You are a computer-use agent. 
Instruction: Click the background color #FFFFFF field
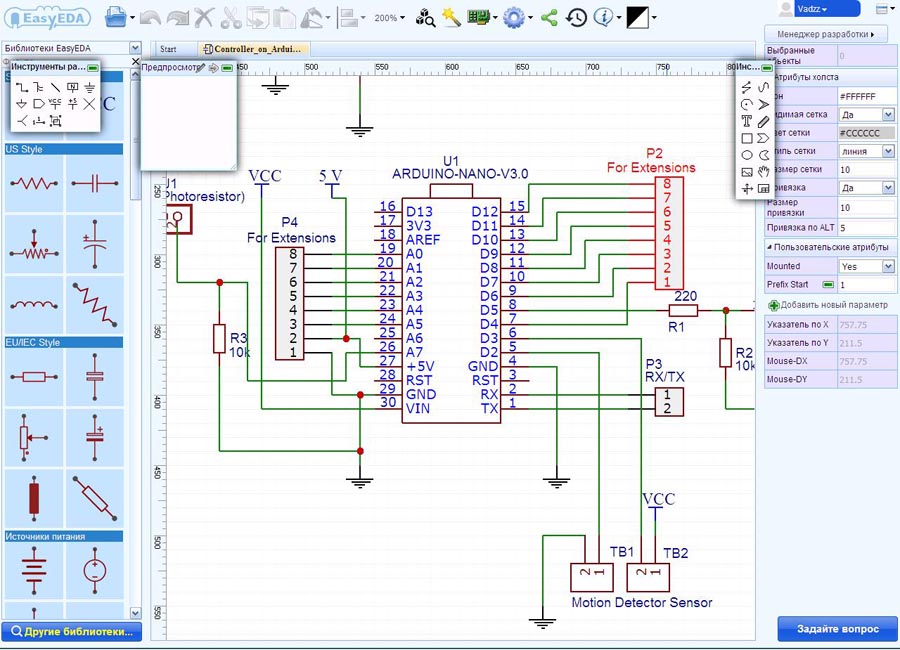[866, 96]
